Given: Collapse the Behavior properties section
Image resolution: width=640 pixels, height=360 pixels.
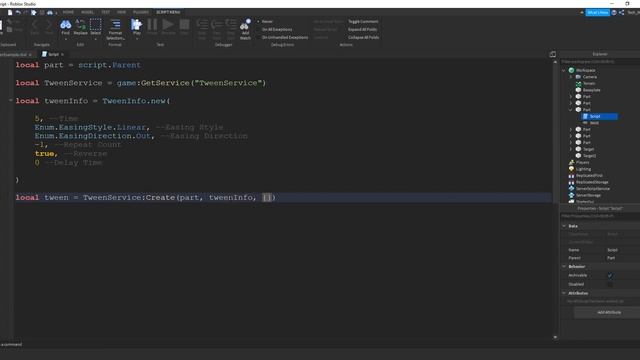Looking at the screenshot, I should (564, 267).
